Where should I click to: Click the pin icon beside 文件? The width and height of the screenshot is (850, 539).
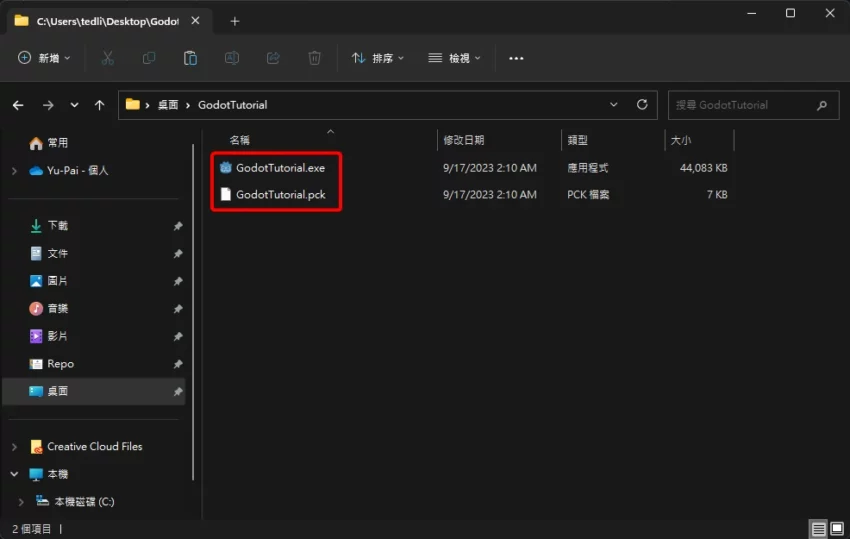point(178,254)
